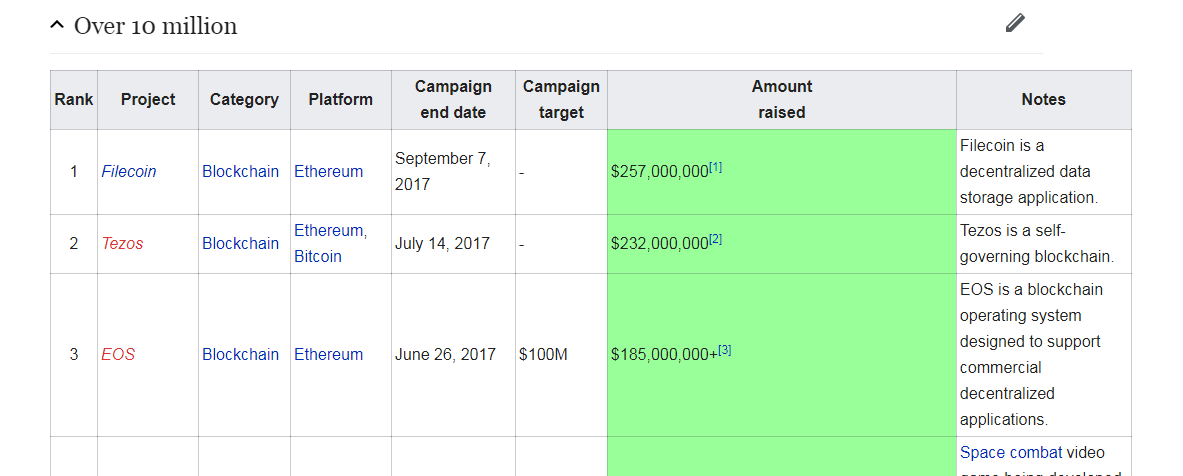The height and width of the screenshot is (476, 1183).
Task: Collapse the "Over 10 million" section
Action: coord(57,25)
